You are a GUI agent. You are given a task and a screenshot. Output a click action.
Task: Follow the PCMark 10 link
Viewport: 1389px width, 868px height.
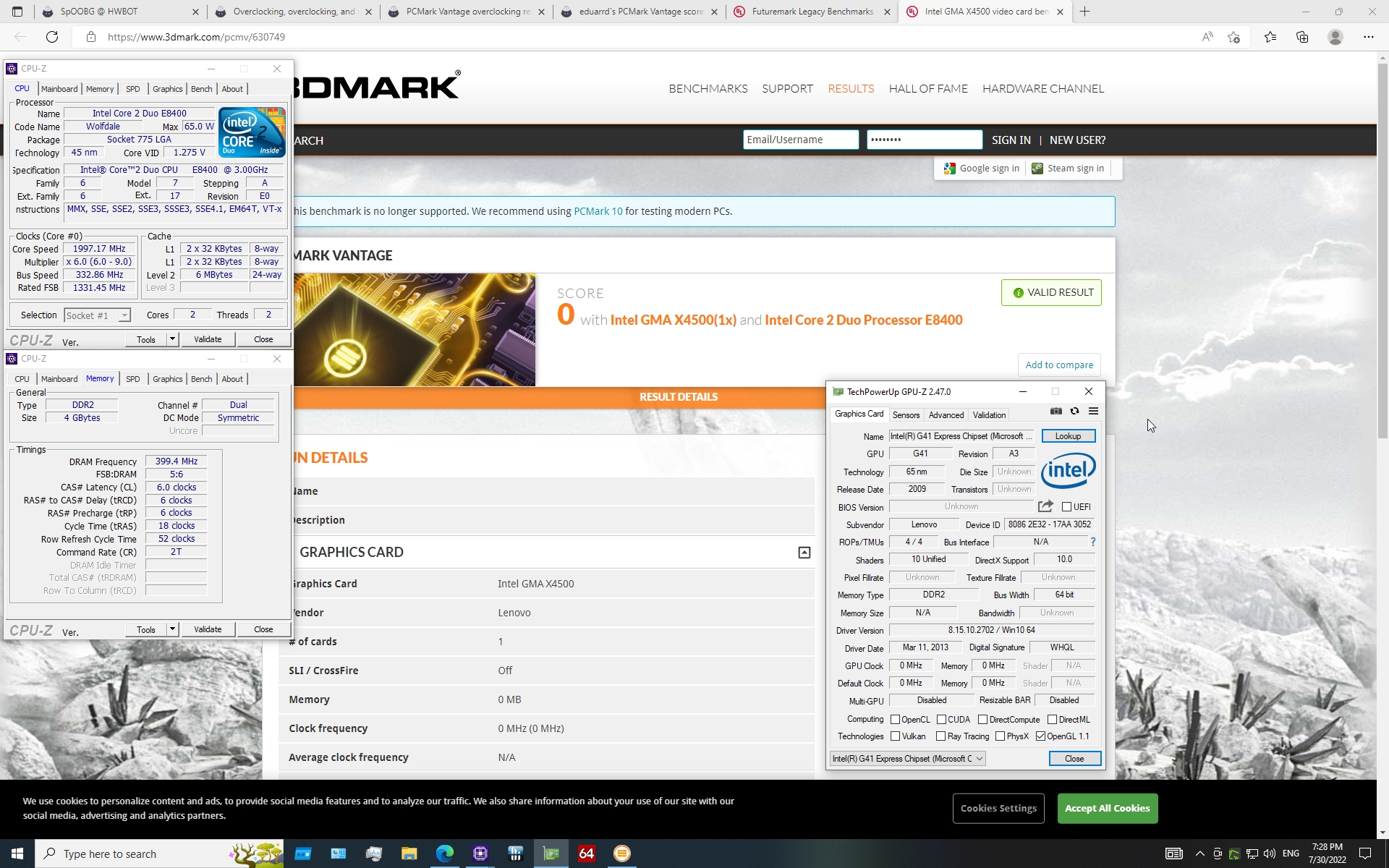[x=598, y=211]
